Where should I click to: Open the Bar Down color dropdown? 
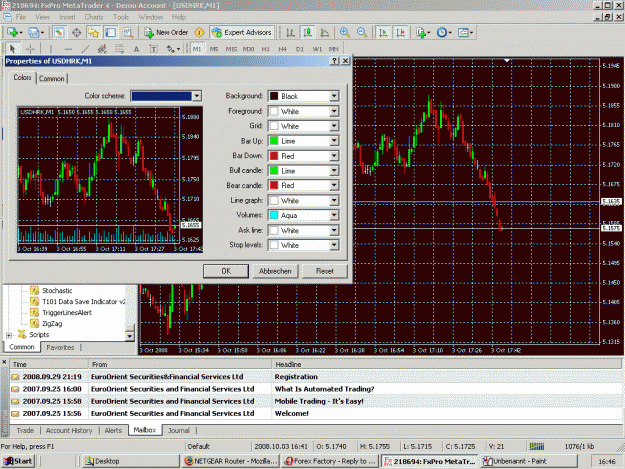[334, 156]
